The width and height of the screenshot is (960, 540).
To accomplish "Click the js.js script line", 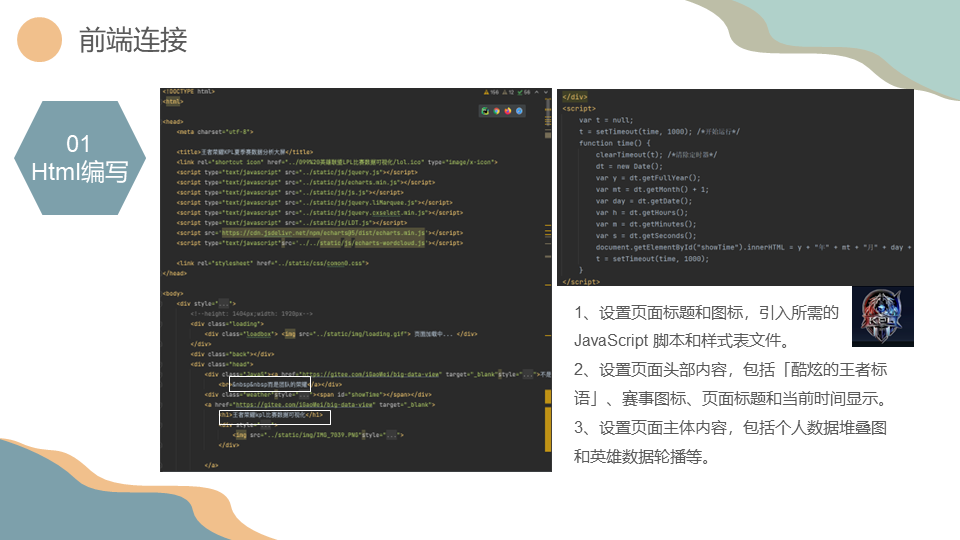I will point(290,193).
